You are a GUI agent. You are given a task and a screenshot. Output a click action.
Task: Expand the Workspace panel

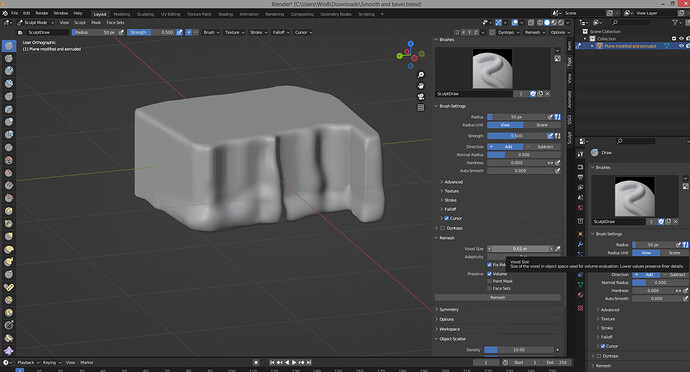(448, 329)
